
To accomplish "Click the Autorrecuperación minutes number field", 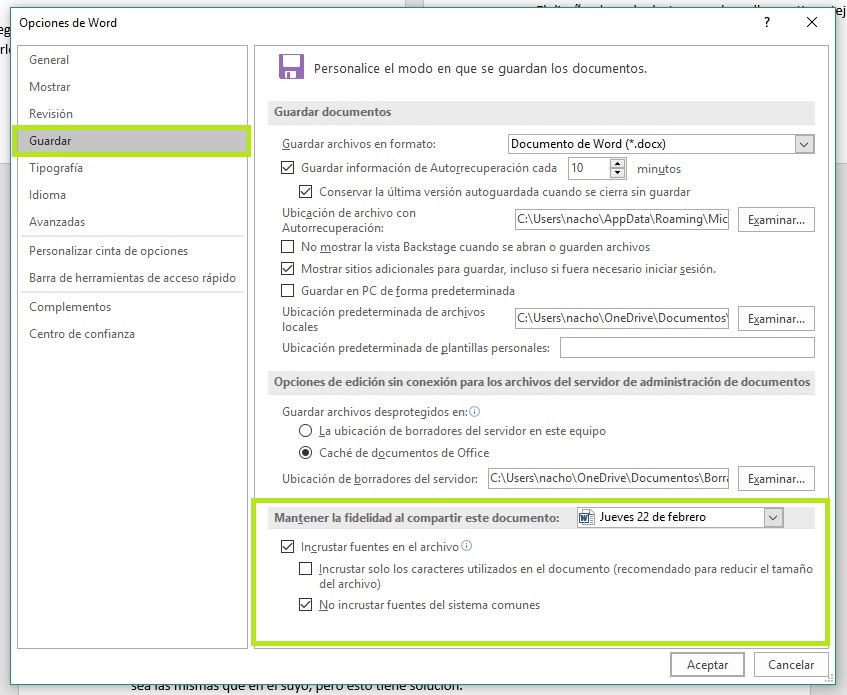I will tap(589, 168).
